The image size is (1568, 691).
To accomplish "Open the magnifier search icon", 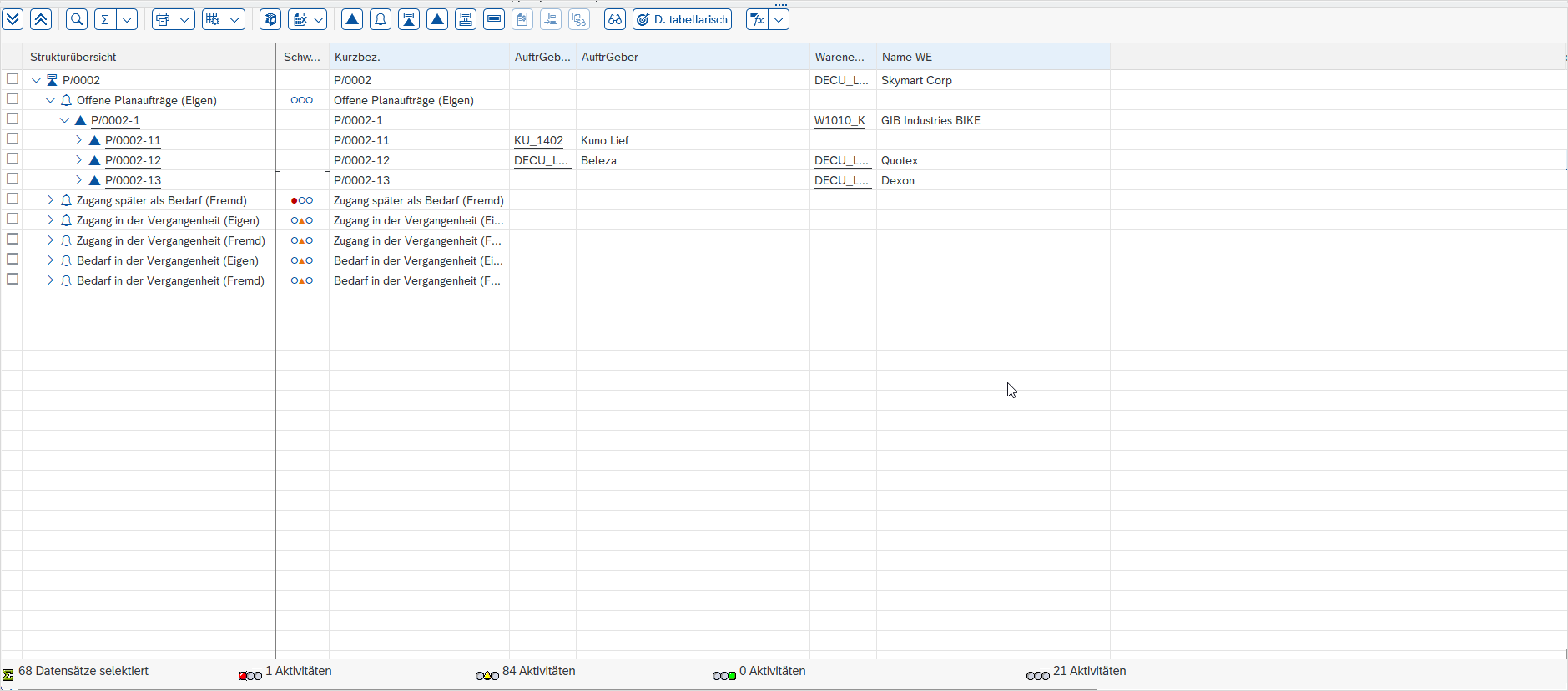I will click(x=77, y=19).
